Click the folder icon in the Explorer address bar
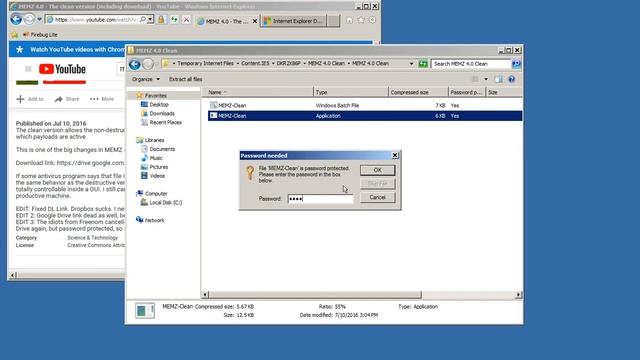640x360 pixels. tap(165, 64)
